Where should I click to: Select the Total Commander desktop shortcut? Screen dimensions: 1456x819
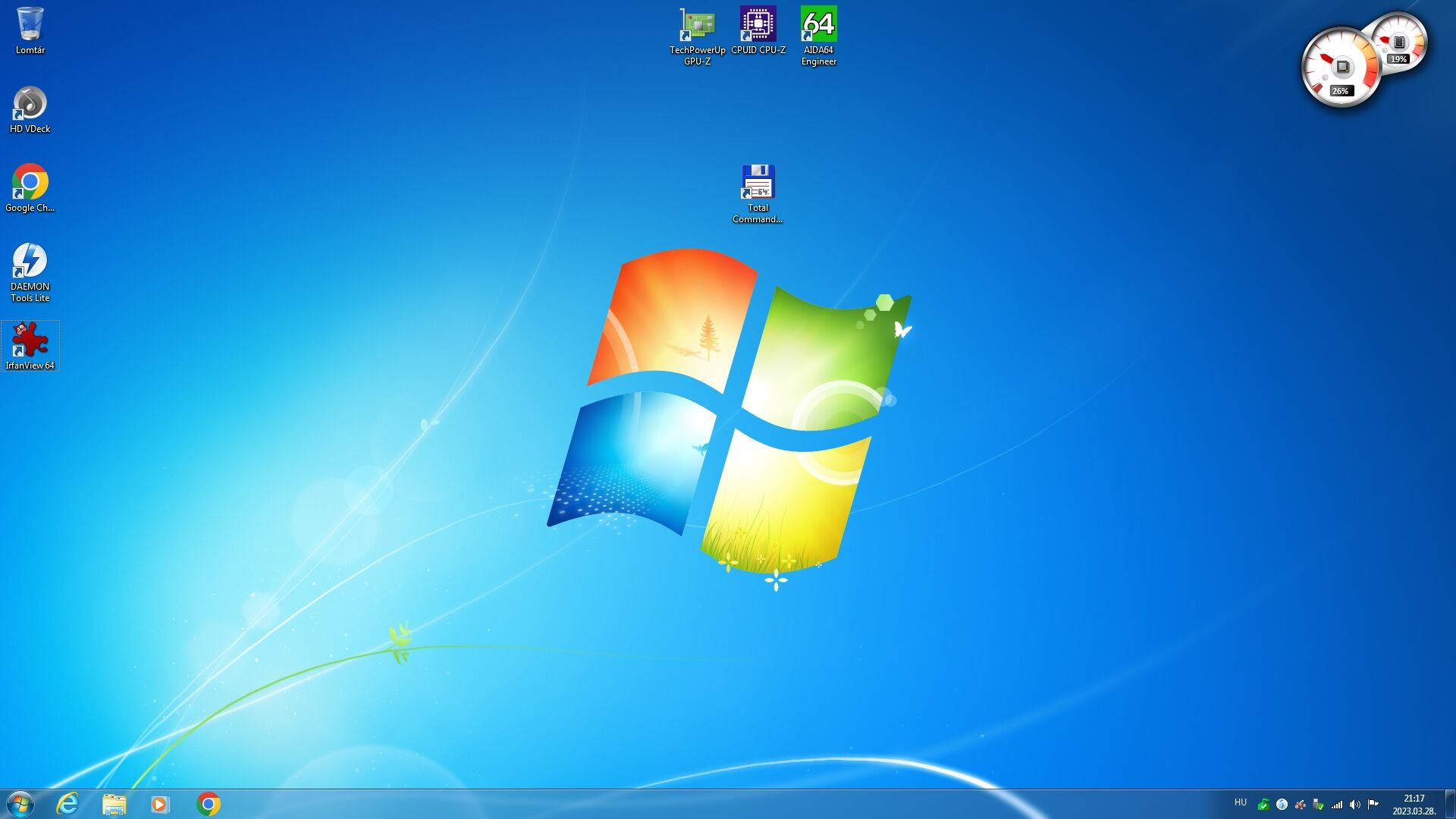(758, 194)
